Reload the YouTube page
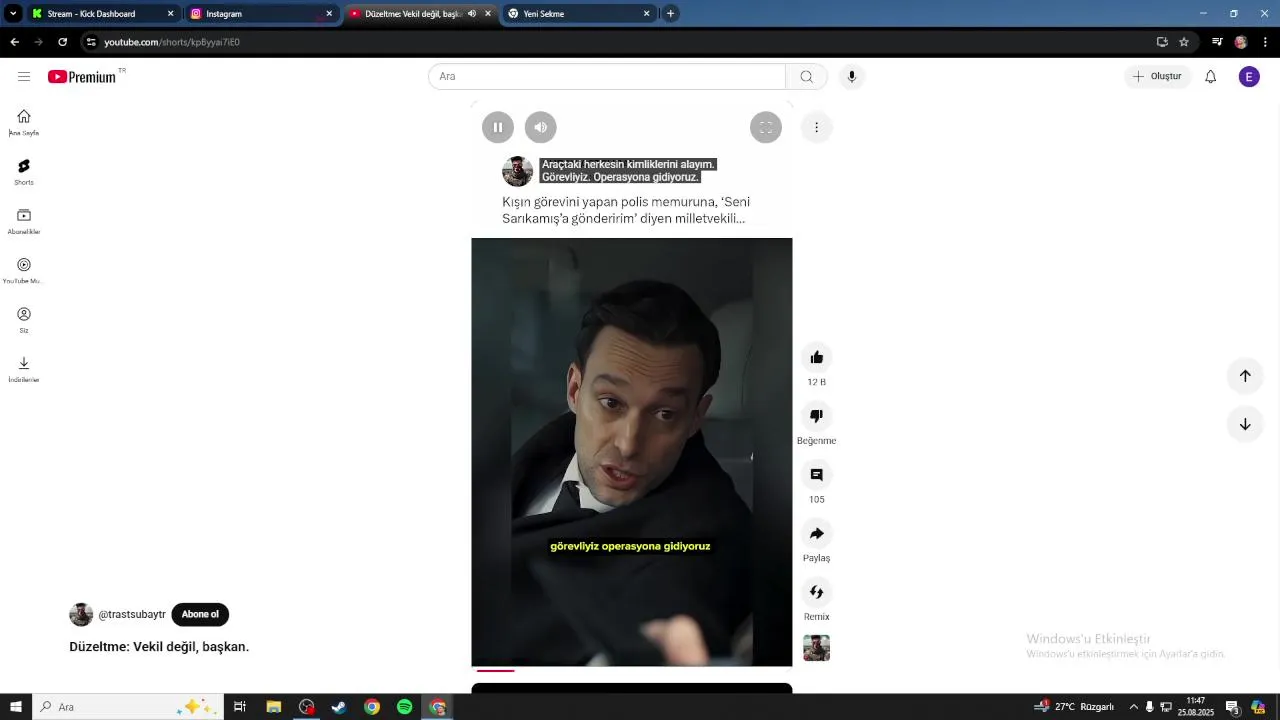The width and height of the screenshot is (1280, 720). tap(62, 42)
